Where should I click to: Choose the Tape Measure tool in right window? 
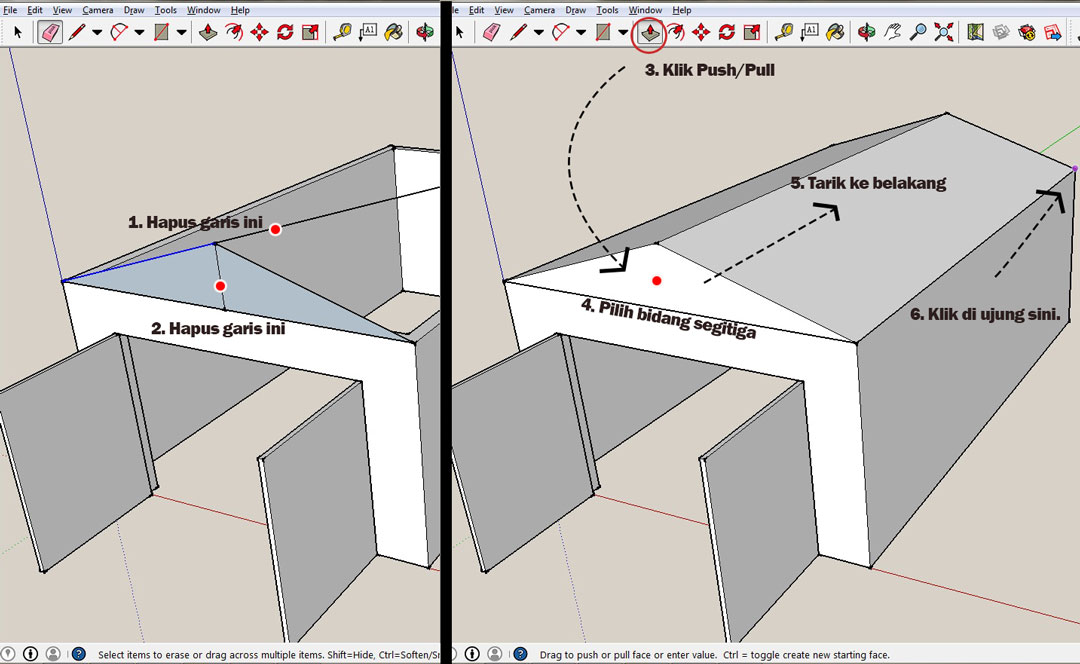click(784, 32)
